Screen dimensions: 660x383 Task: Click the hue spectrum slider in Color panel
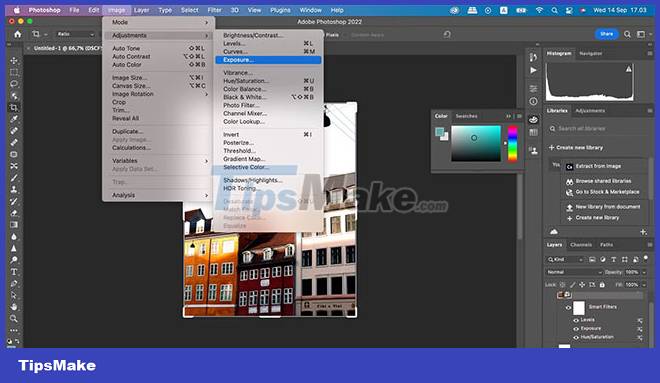[x=512, y=144]
